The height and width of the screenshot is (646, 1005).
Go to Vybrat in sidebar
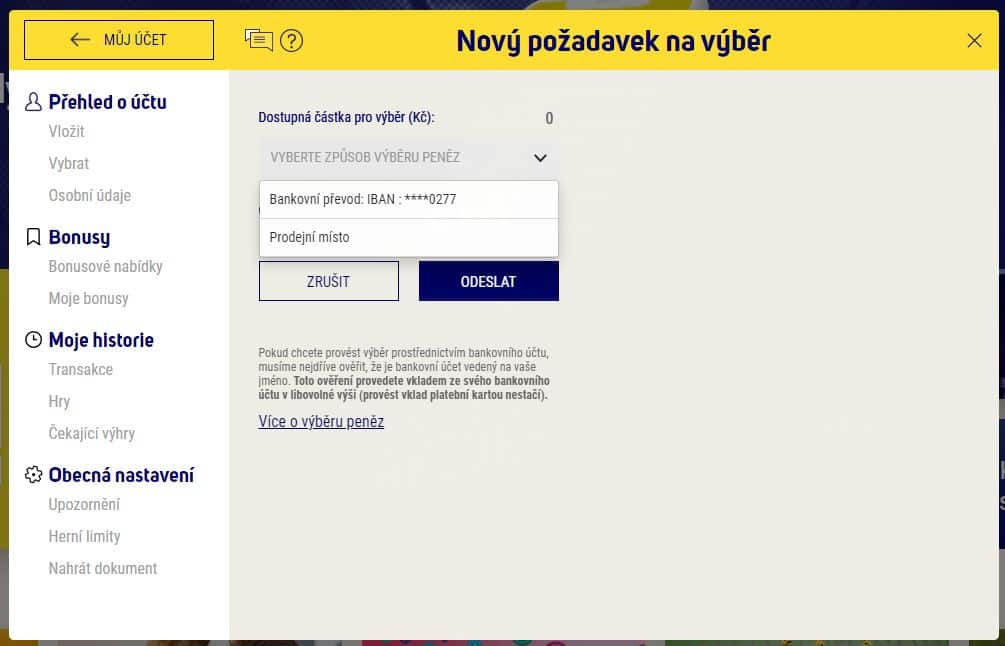[69, 163]
